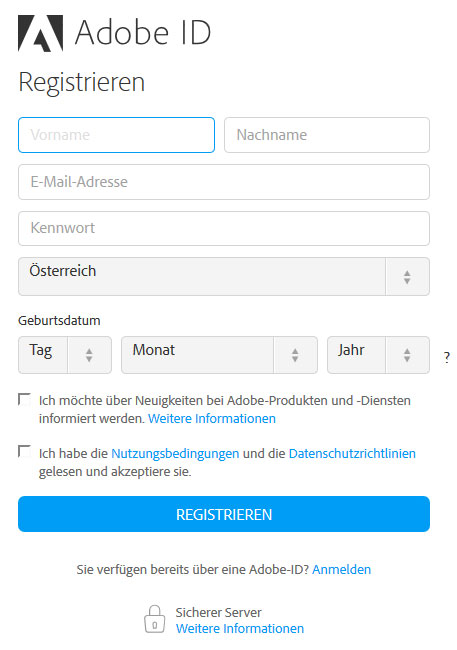Screen dimensions: 457x650
Task: Open the Datenschutzrichtlinien link
Action: click(x=352, y=454)
